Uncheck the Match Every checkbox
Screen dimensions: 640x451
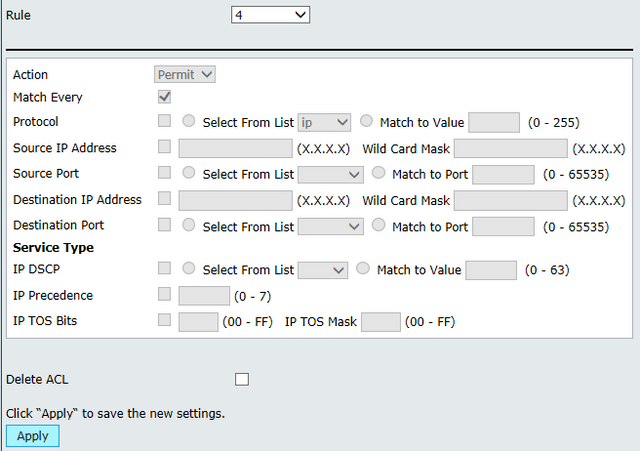tap(164, 97)
